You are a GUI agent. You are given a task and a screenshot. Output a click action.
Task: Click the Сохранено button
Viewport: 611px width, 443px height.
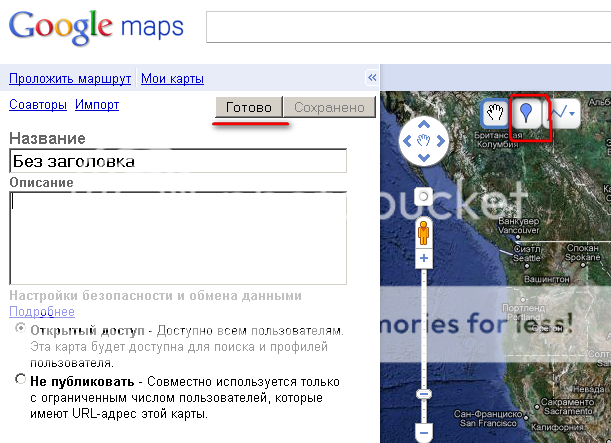[329, 107]
